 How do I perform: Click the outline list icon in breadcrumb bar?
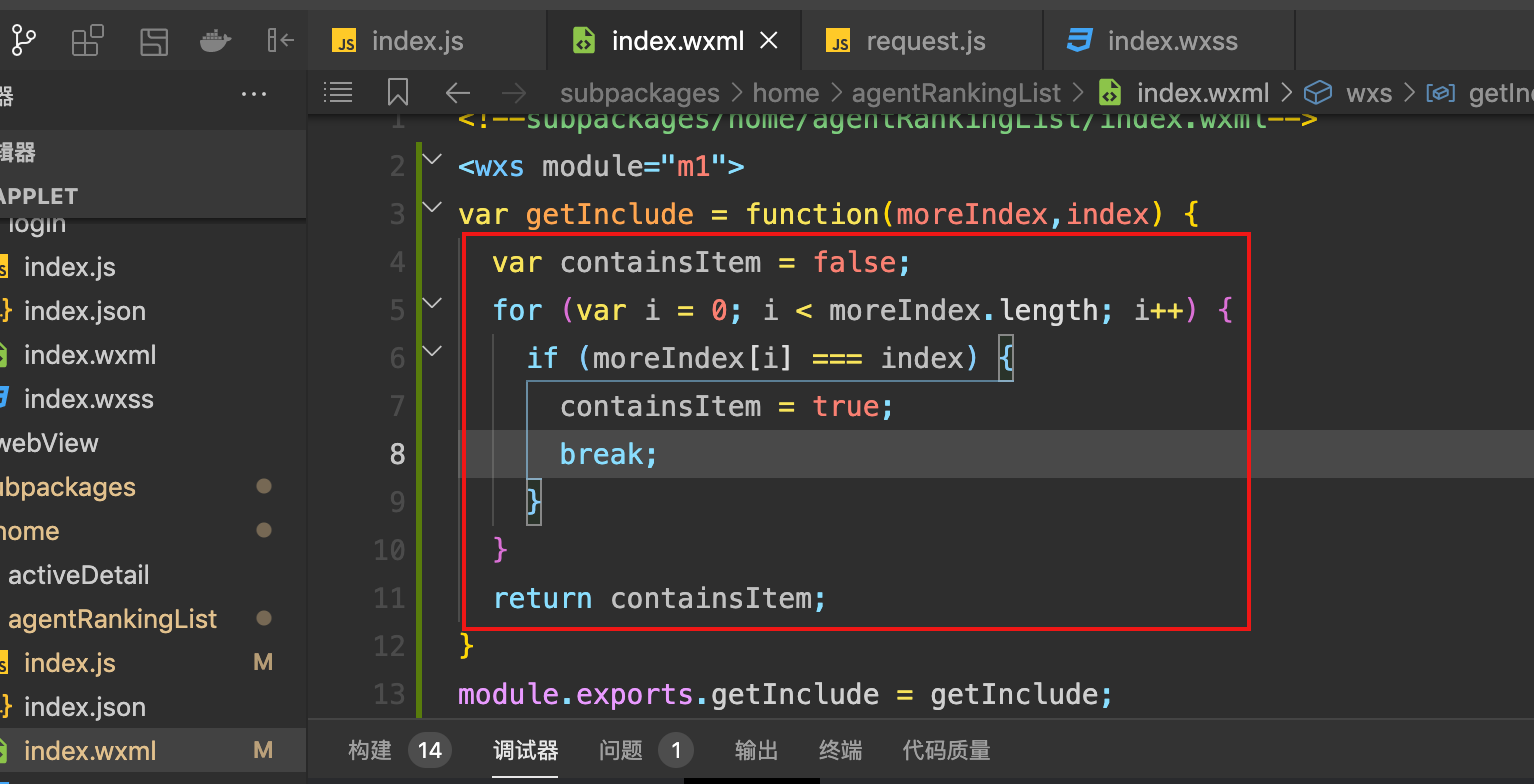[339, 93]
